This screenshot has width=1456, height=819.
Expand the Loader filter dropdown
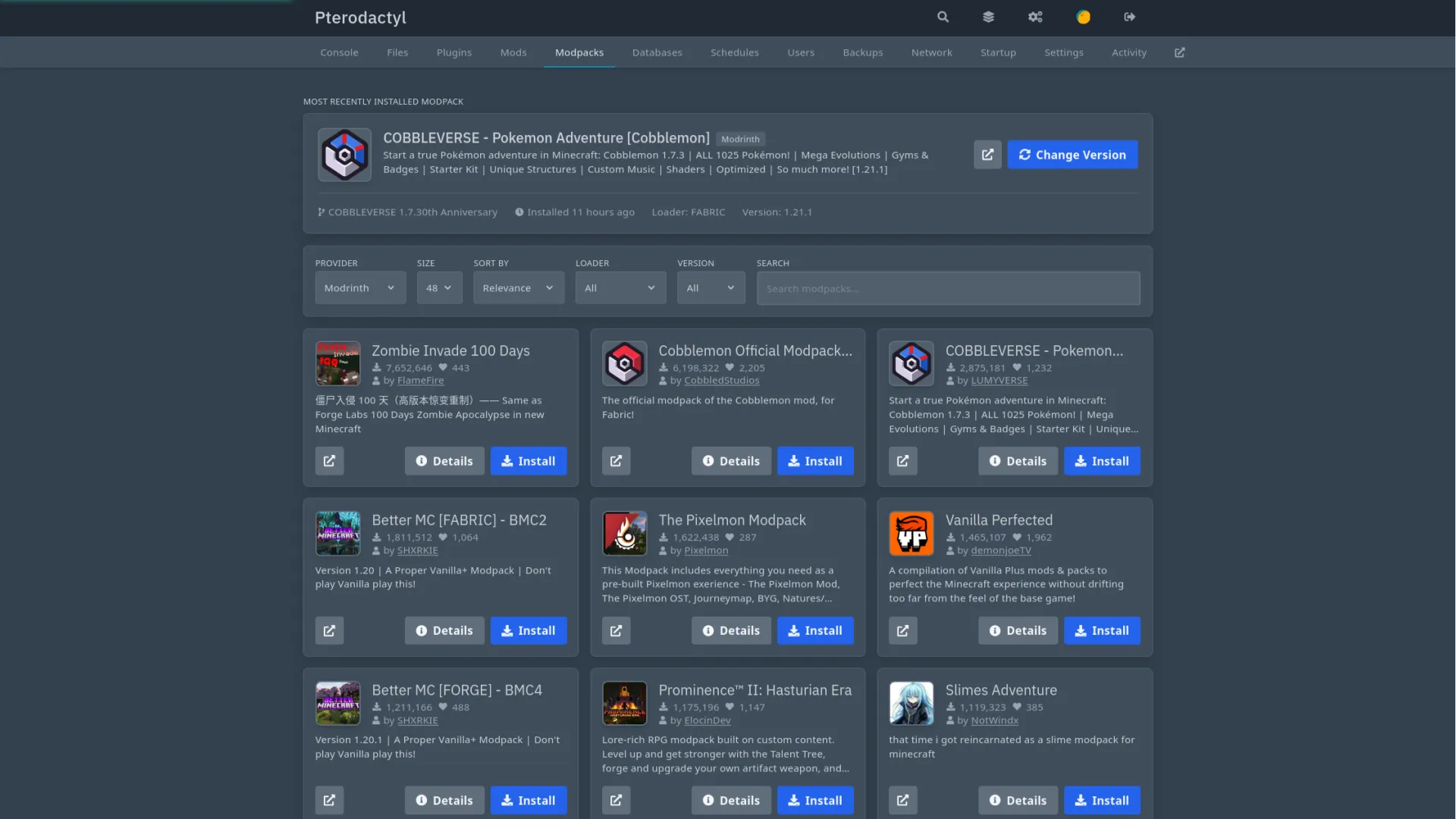pyautogui.click(x=620, y=288)
